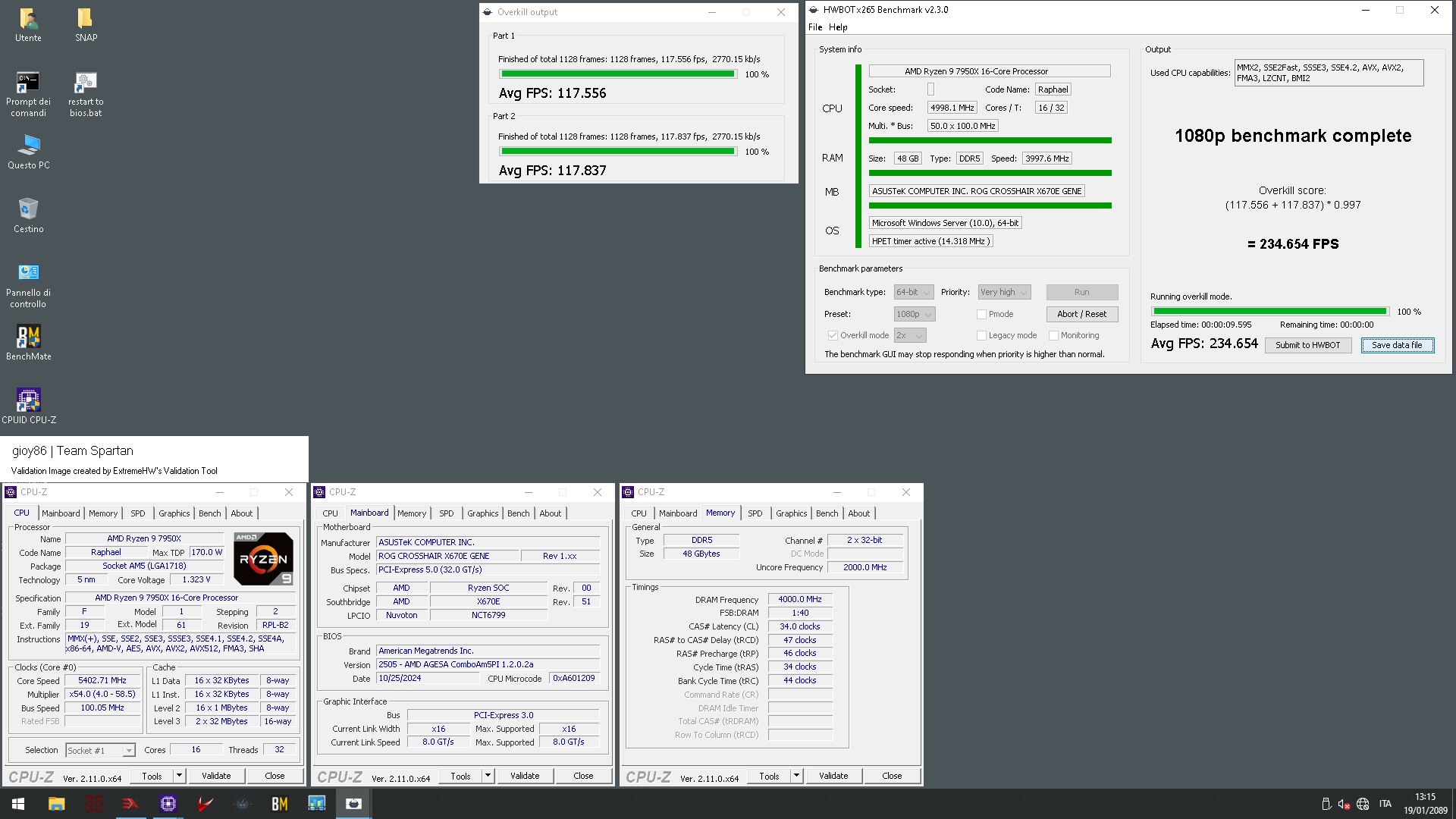This screenshot has width=1456, height=819.
Task: Launch the BenchMate desktop shortcut
Action: click(29, 343)
